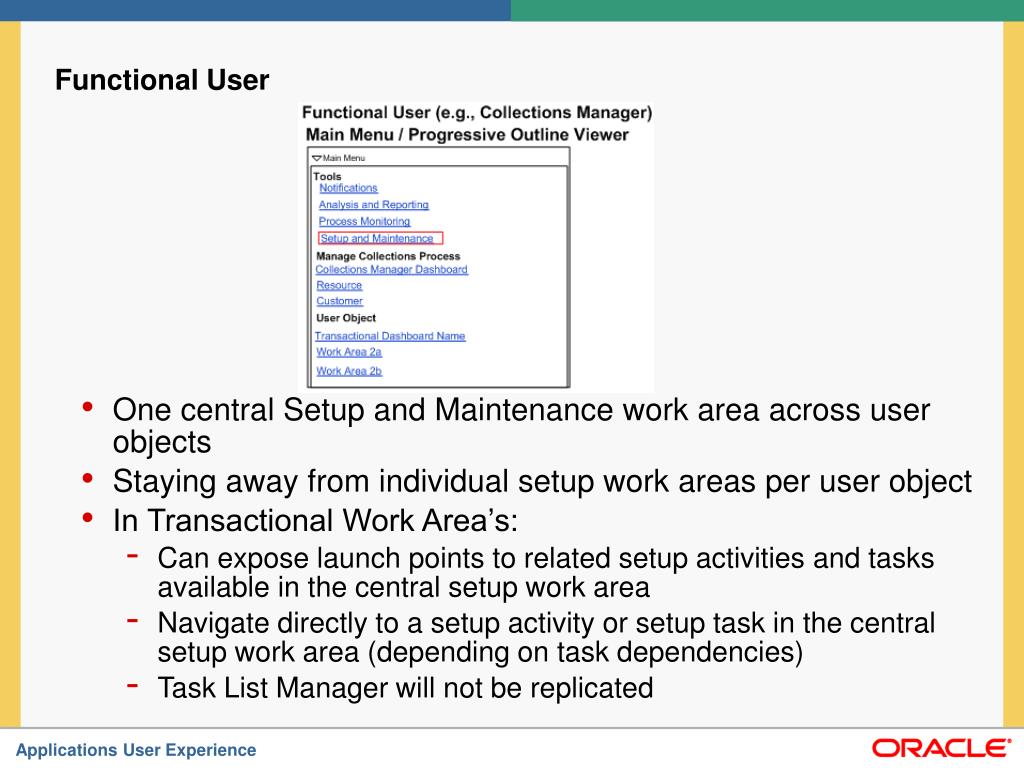Viewport: 1024px width, 768px height.
Task: Click bullet about one central Setup and Maintenance
Action: coord(521,426)
